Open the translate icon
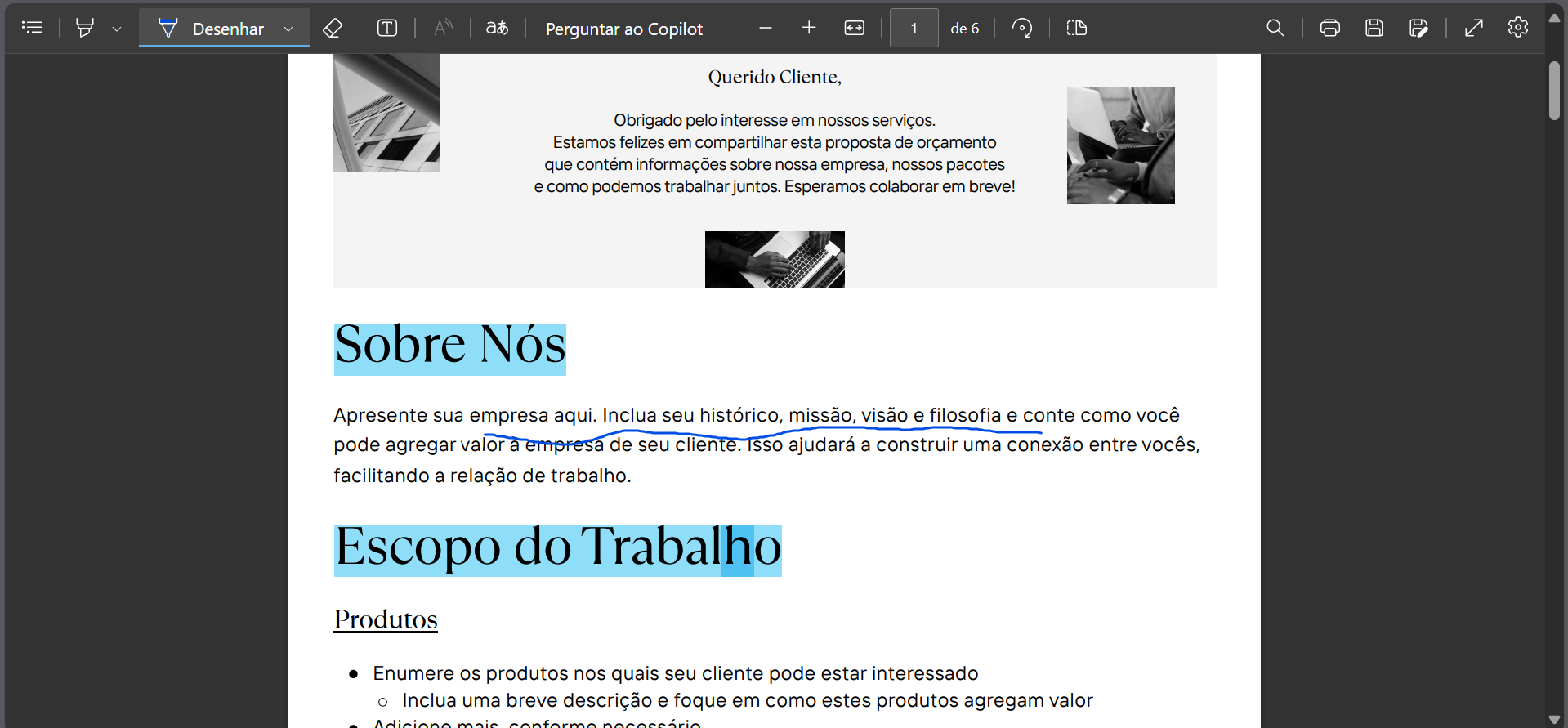This screenshot has width=1568, height=728. point(497,28)
